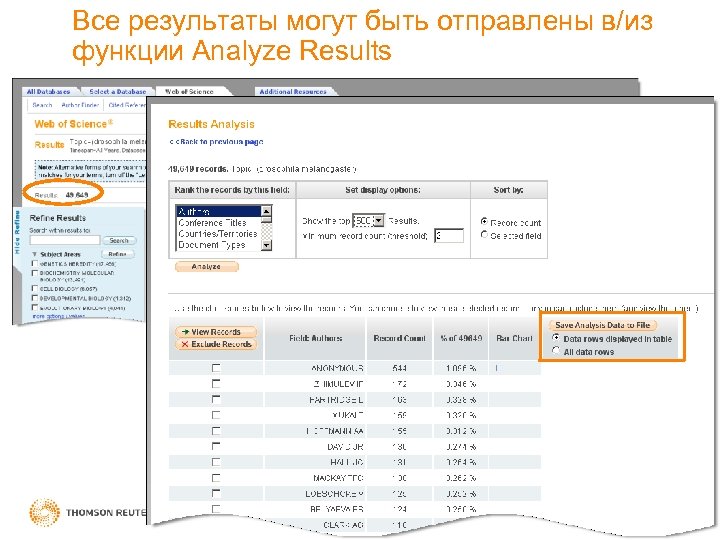Click the Exclude Records button
720x540 pixels.
click(x=215, y=344)
